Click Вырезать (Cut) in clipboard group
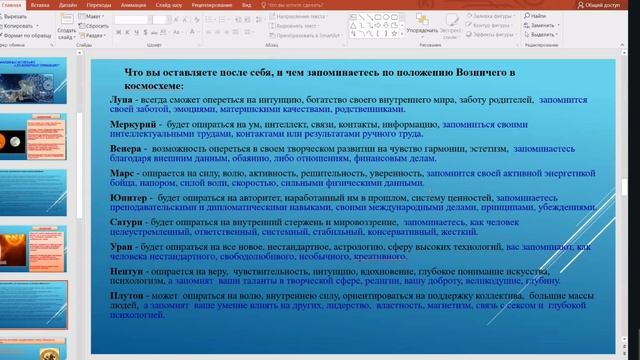The image size is (640, 360). (x=13, y=16)
